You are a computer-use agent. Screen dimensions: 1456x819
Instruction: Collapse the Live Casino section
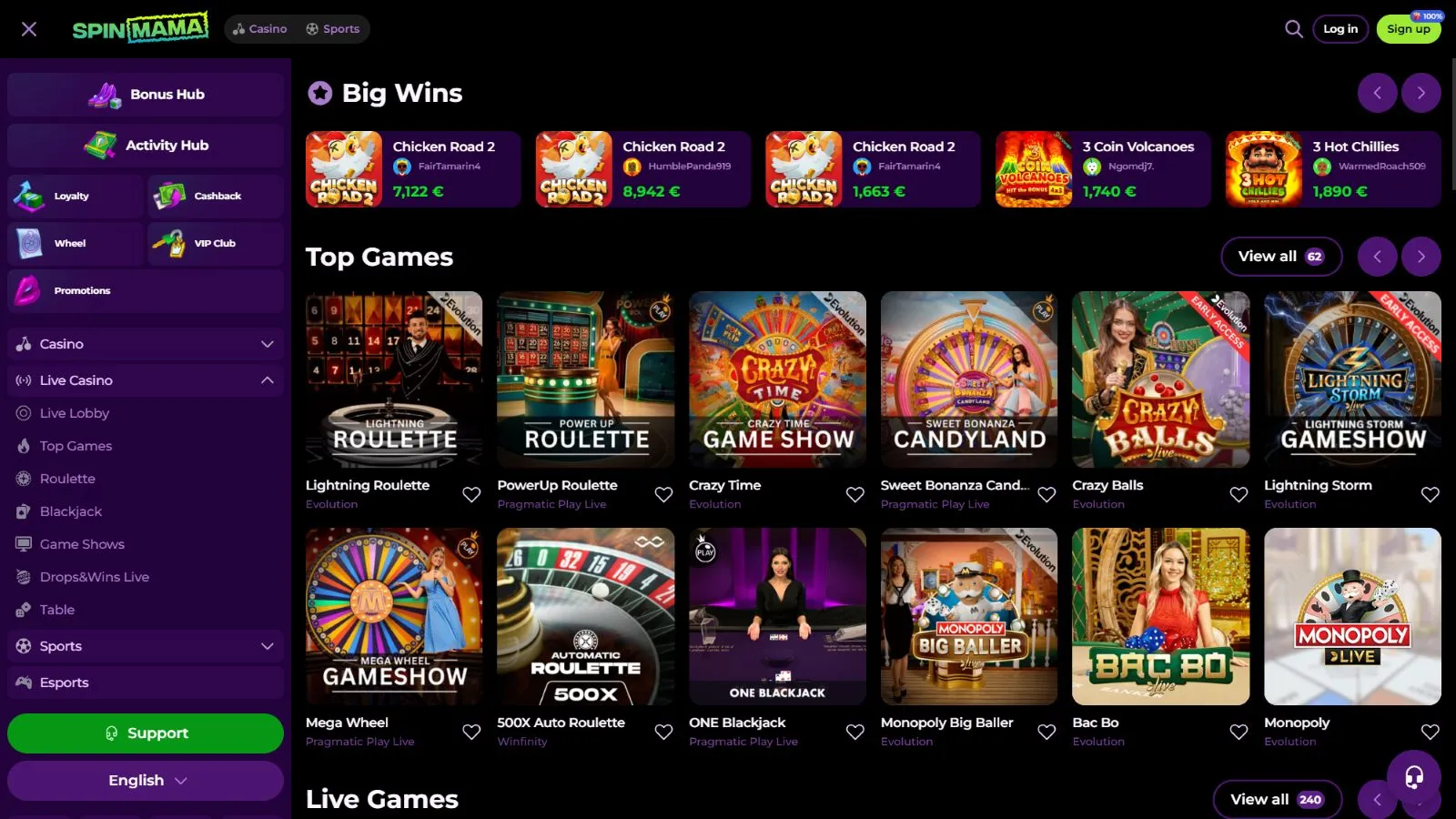(x=267, y=380)
